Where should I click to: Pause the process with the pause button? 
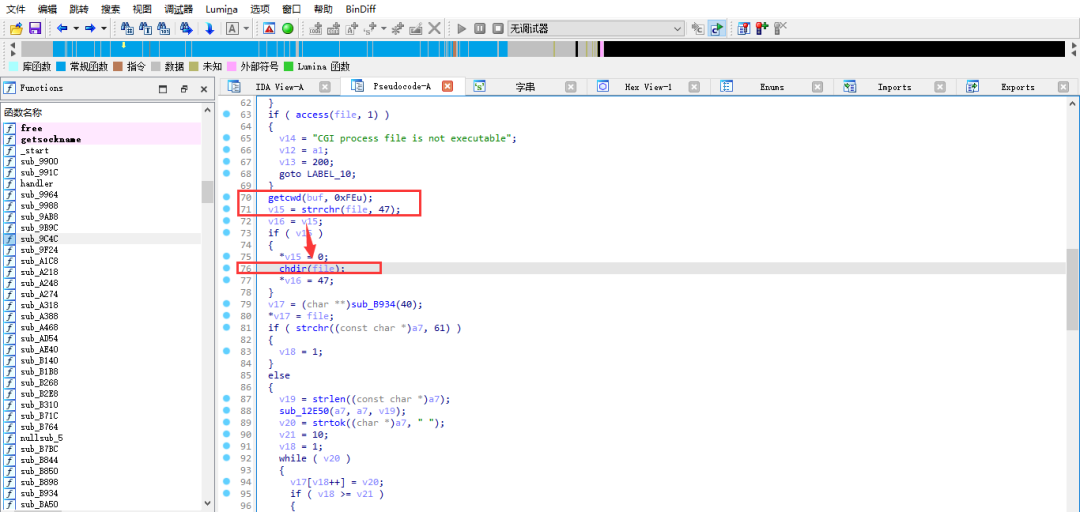[479, 28]
